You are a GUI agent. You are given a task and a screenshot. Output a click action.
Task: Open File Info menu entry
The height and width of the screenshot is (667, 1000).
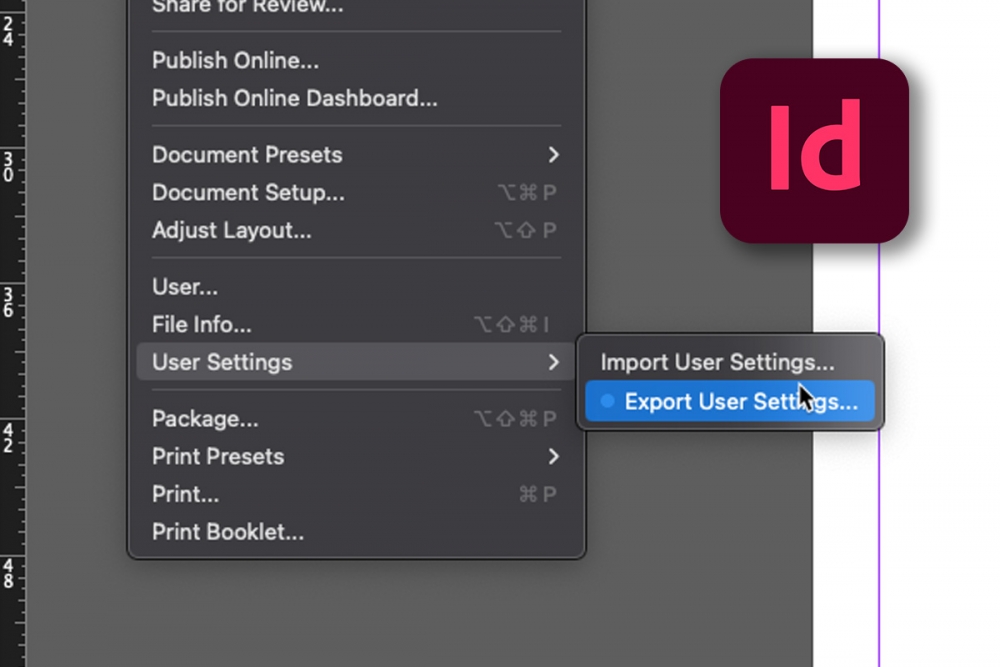pyautogui.click(x=201, y=325)
